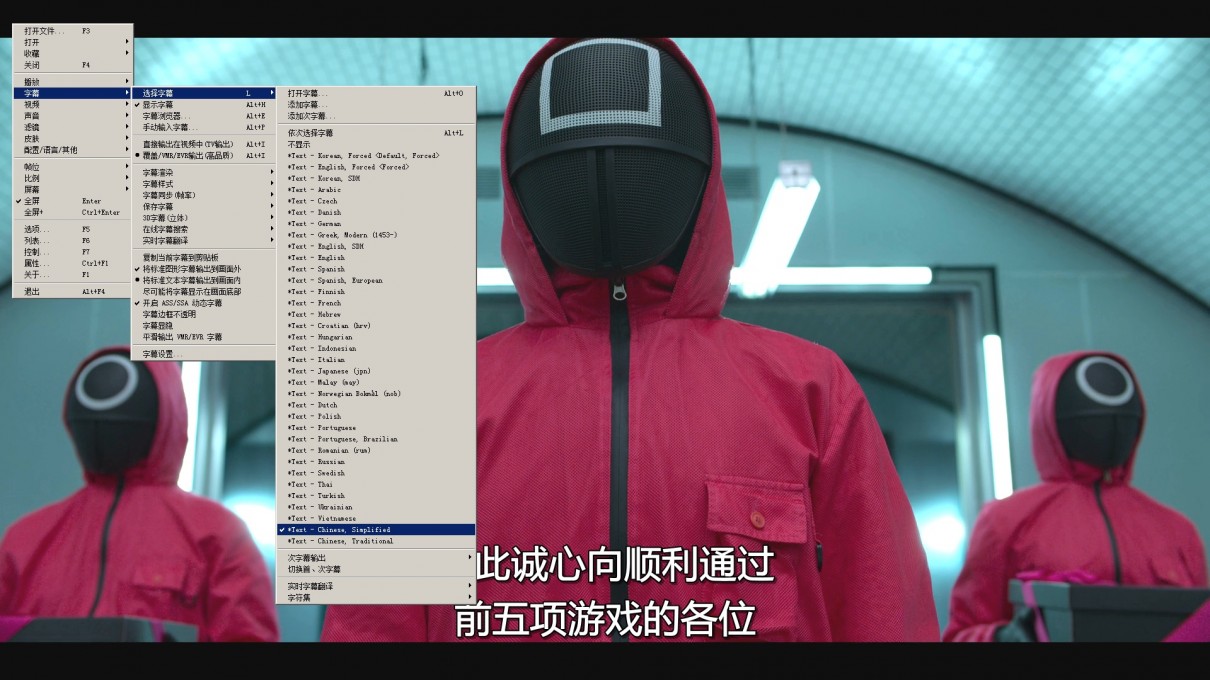Screen dimensions: 1210x680
Task: Click 添加次字幕... entry
Action: click(x=376, y=116)
